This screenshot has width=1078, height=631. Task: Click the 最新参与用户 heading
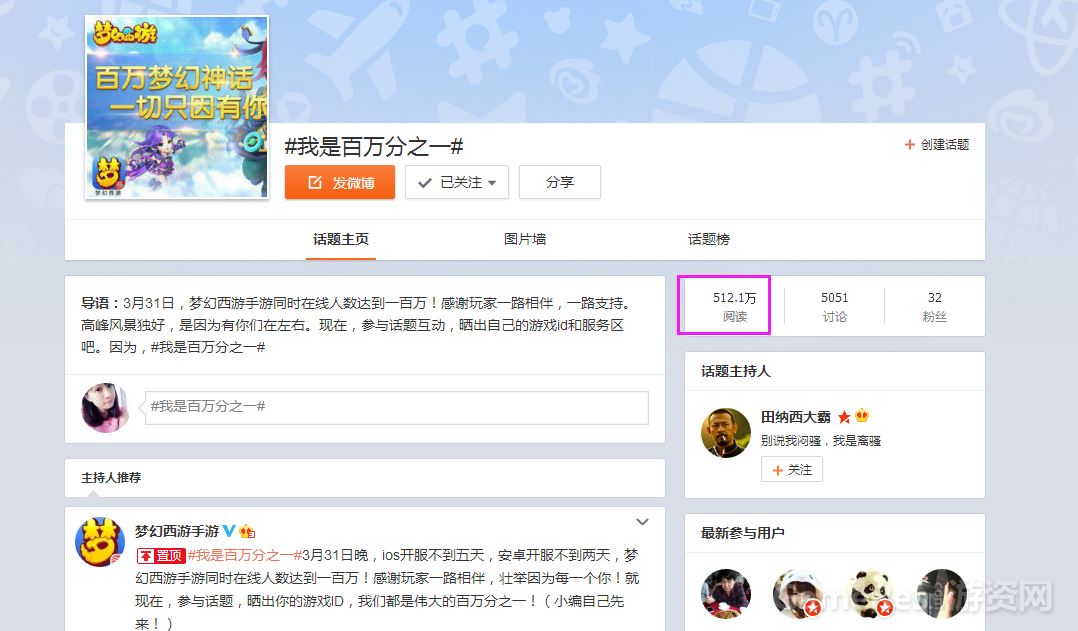pos(742,533)
